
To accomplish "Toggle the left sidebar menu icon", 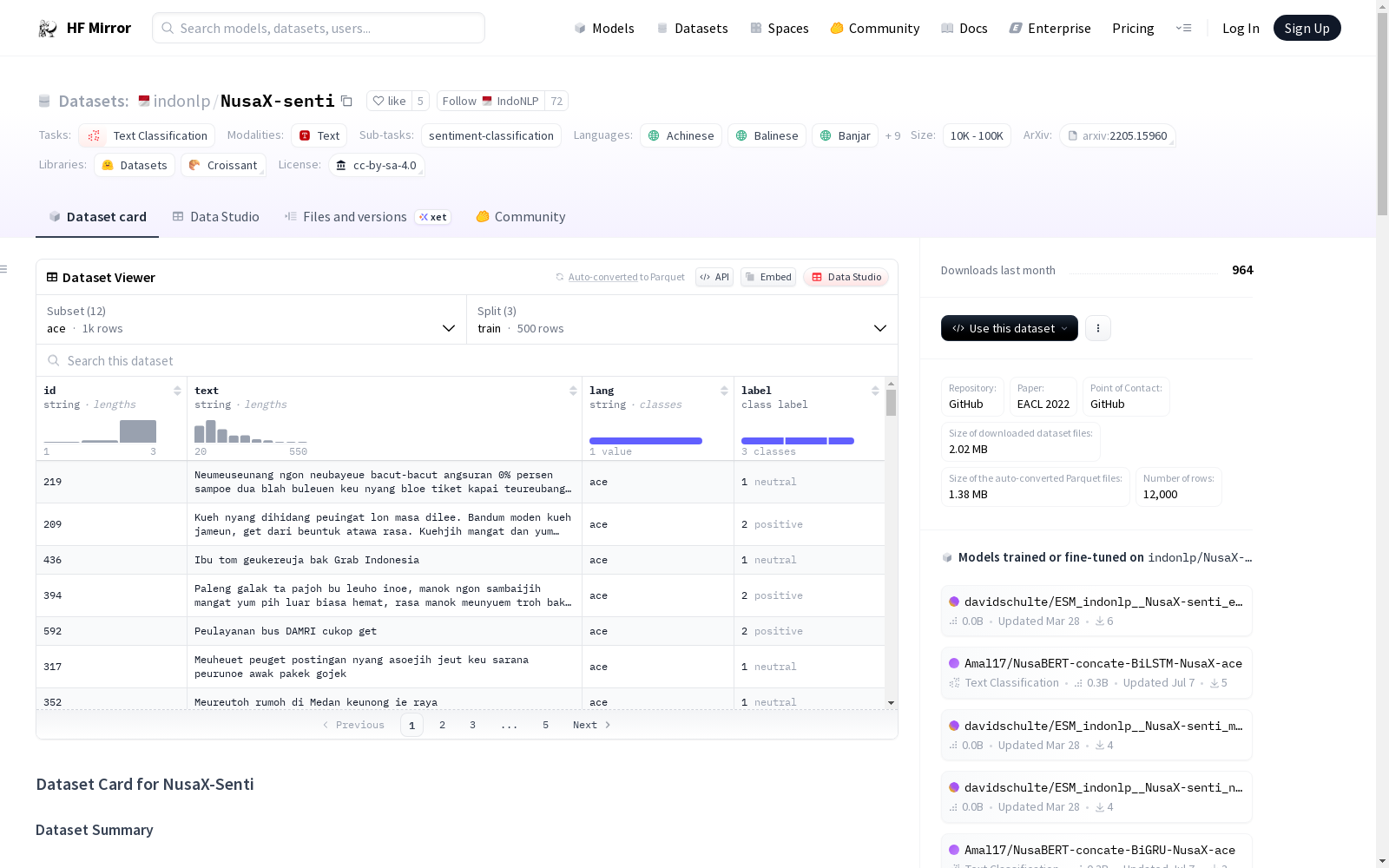I will tap(3, 269).
